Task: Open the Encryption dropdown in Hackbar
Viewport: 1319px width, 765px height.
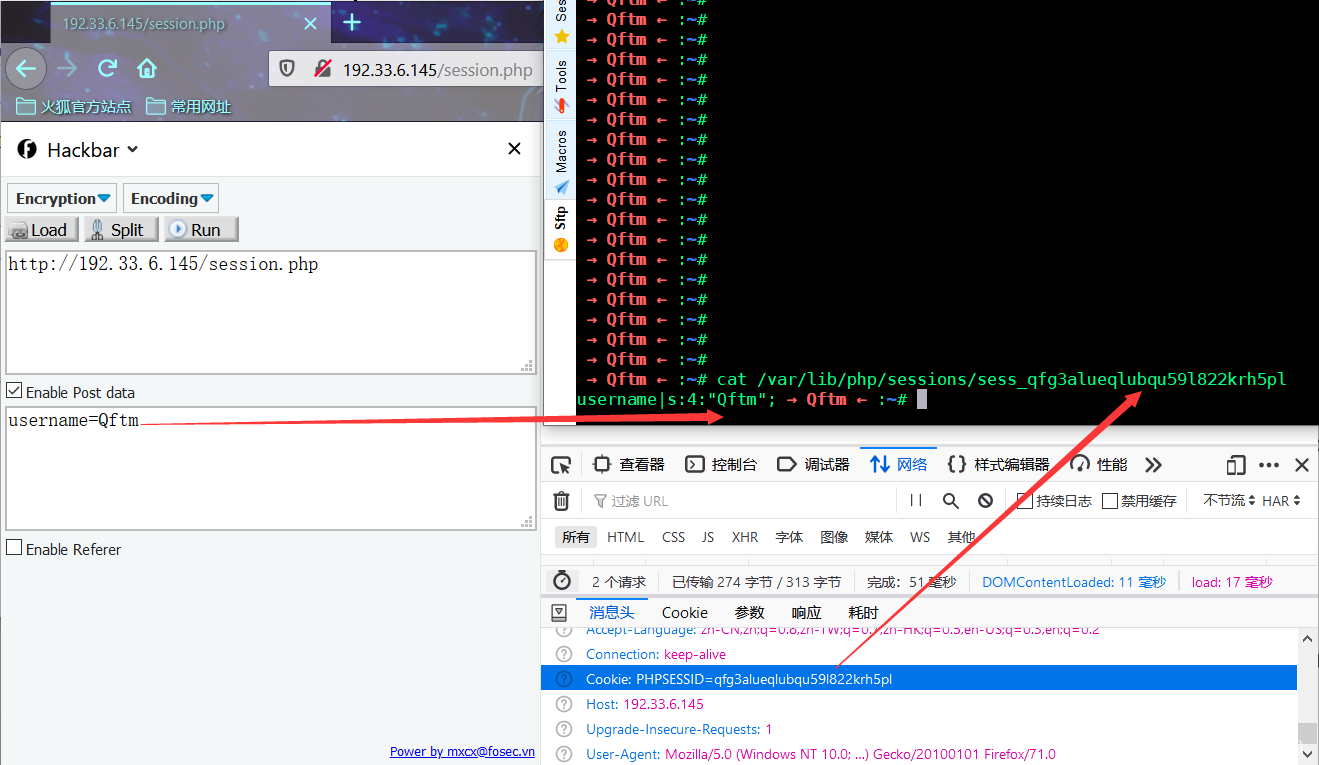Action: (x=62, y=198)
